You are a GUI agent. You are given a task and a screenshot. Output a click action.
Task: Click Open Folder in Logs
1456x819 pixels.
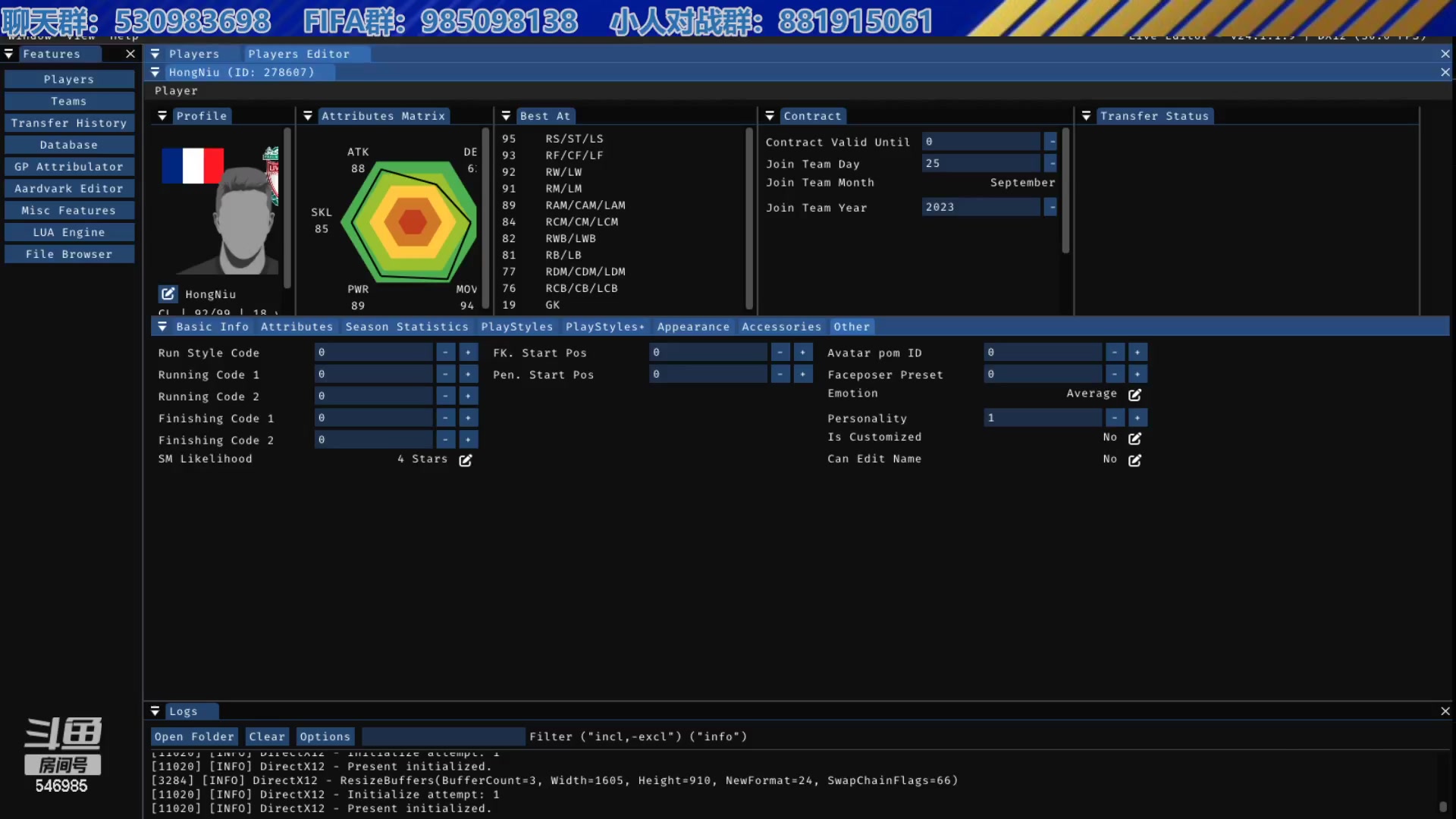click(194, 736)
